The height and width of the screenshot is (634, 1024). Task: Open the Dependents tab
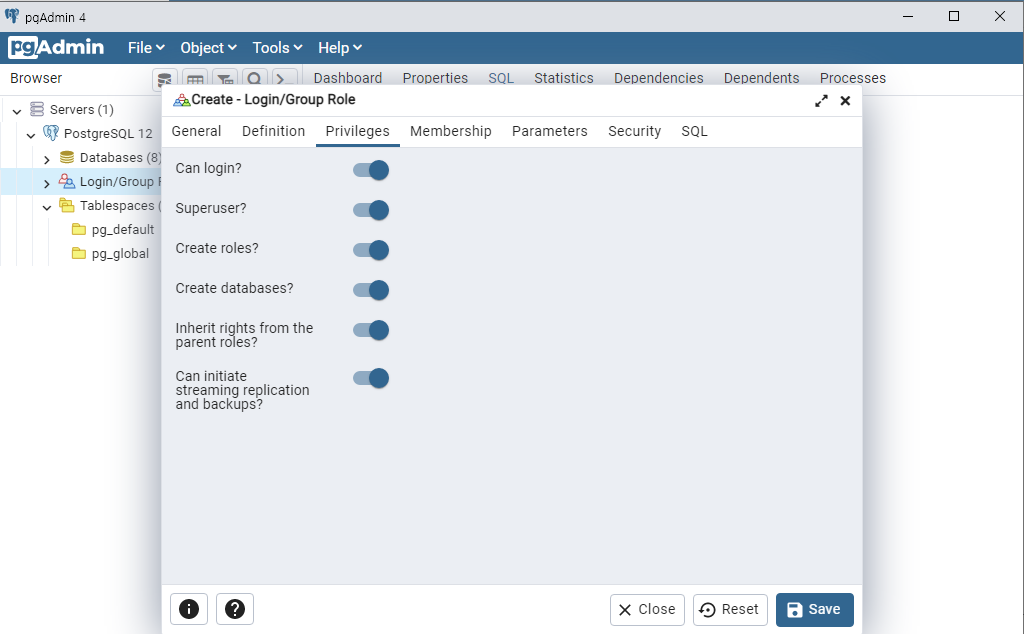click(x=761, y=78)
